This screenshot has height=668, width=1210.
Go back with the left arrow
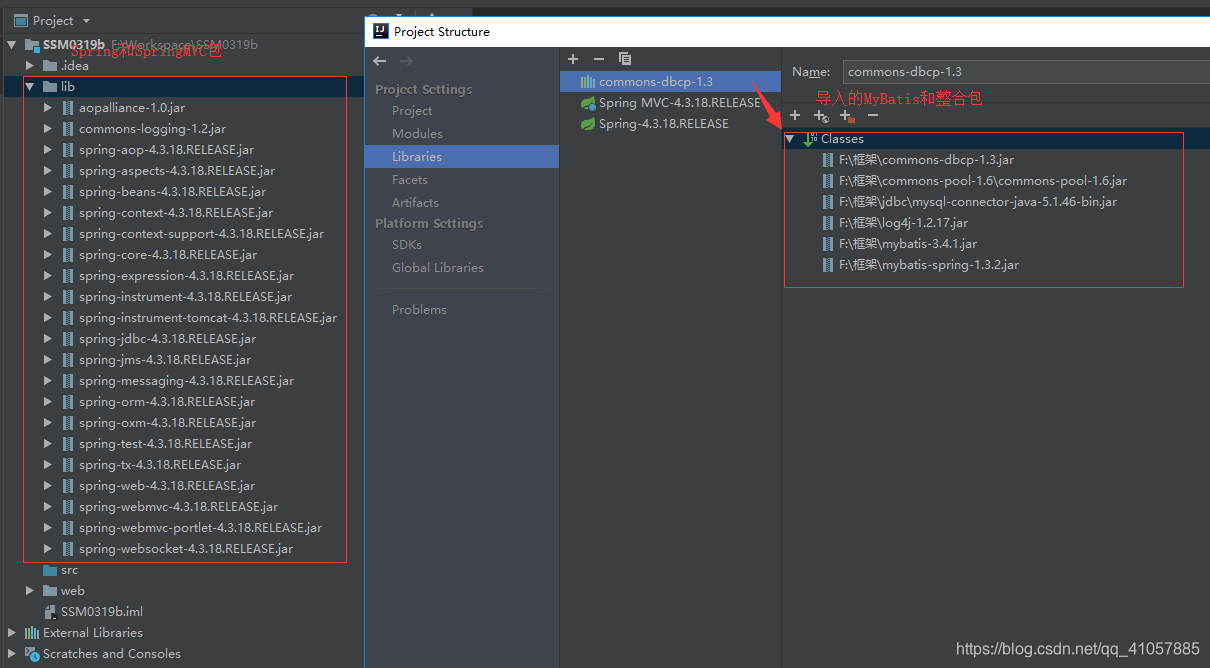(x=380, y=61)
